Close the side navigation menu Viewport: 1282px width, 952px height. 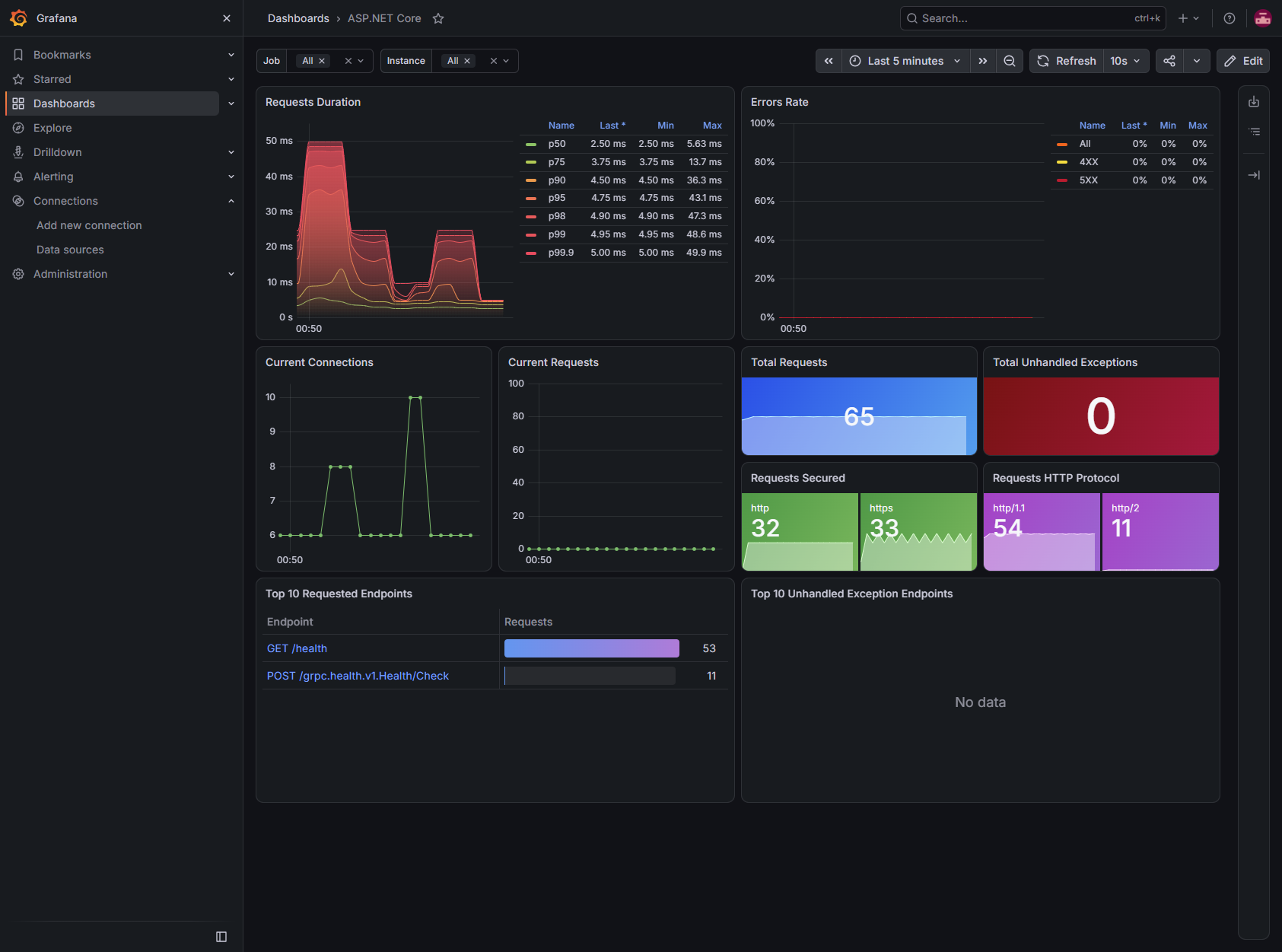click(227, 18)
